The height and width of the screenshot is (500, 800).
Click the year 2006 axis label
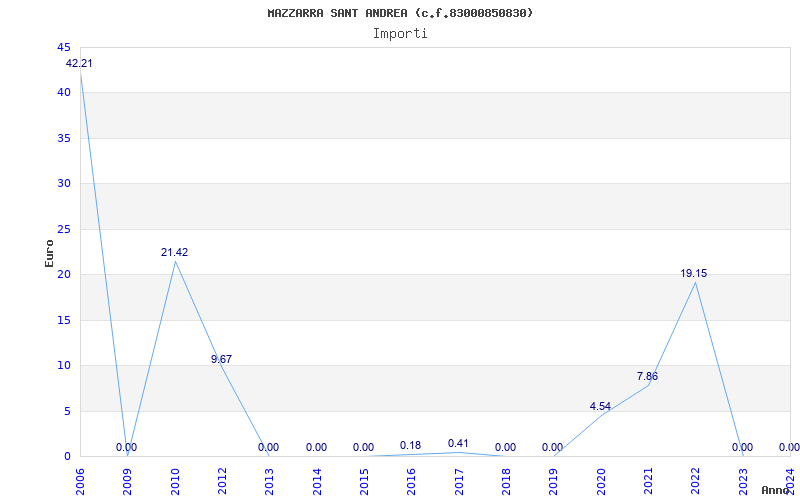coord(80,481)
